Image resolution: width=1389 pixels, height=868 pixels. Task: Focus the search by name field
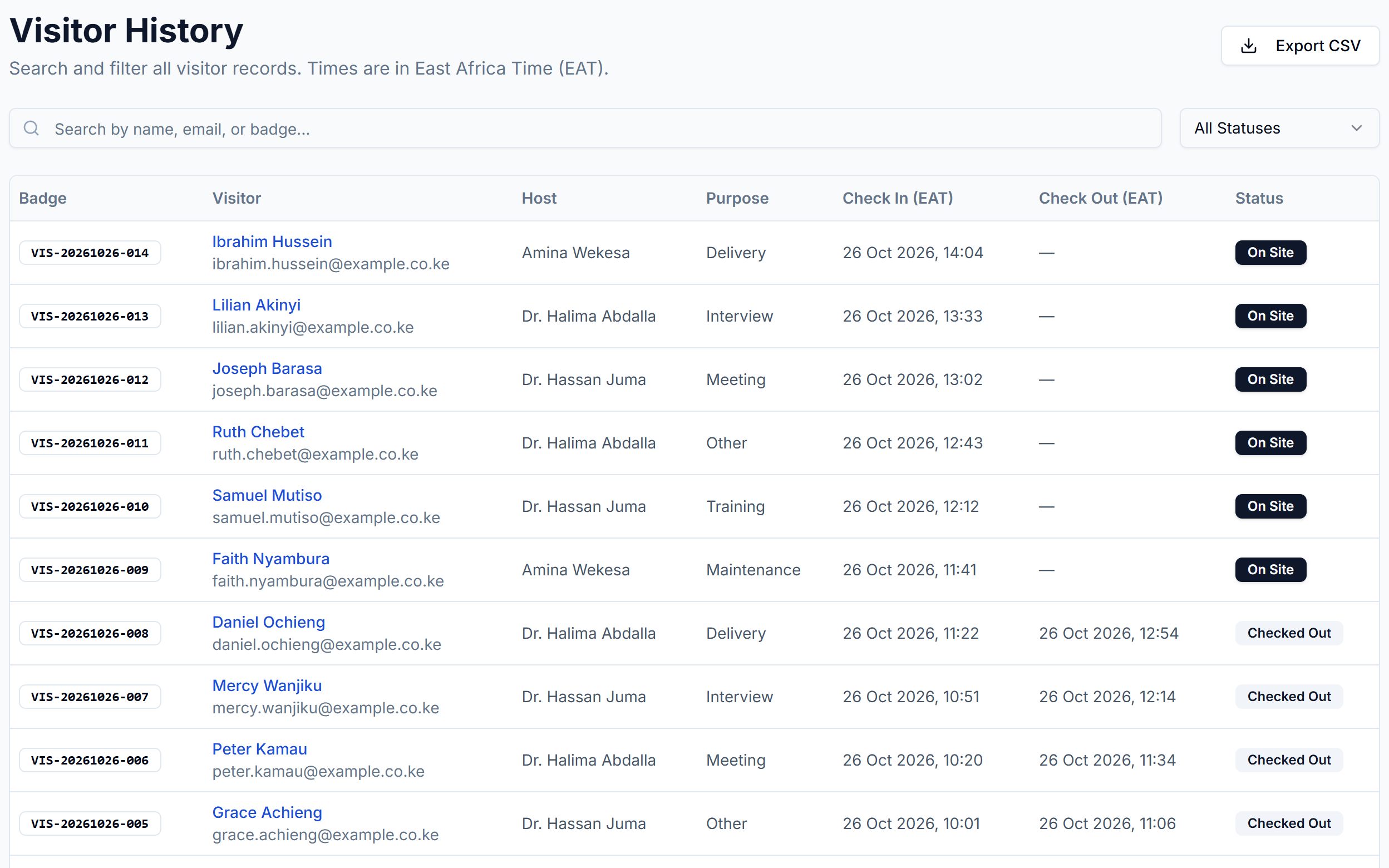pos(585,128)
